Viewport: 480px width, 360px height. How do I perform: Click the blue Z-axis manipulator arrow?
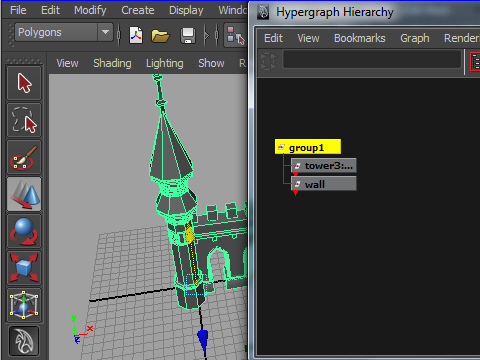[203, 340]
